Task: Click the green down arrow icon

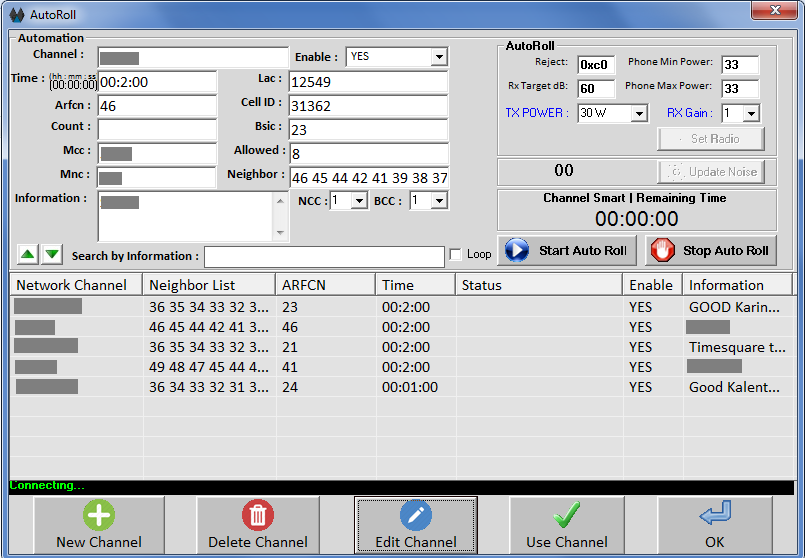Action: tap(52, 254)
